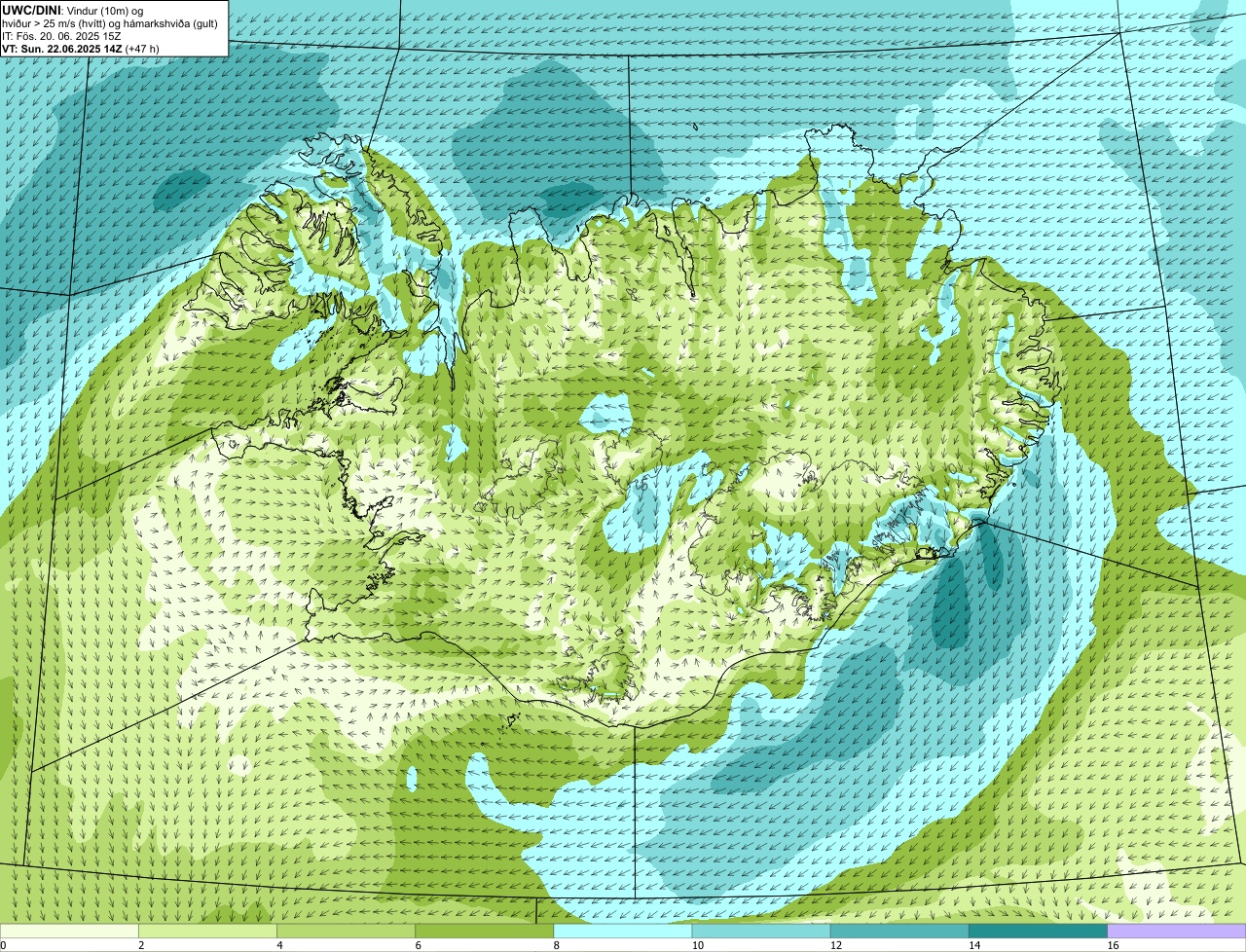This screenshot has height=952, width=1246.
Task: Click the '0' legend scale label
Action: (4, 945)
